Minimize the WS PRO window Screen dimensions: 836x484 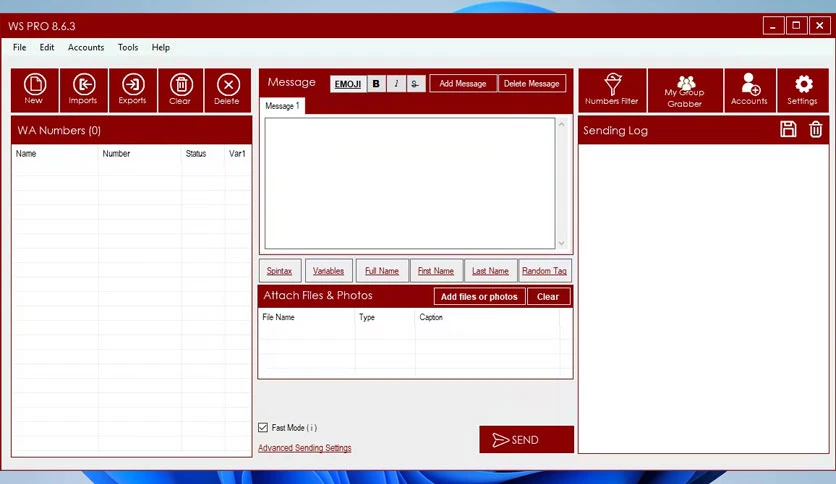pyautogui.click(x=773, y=26)
